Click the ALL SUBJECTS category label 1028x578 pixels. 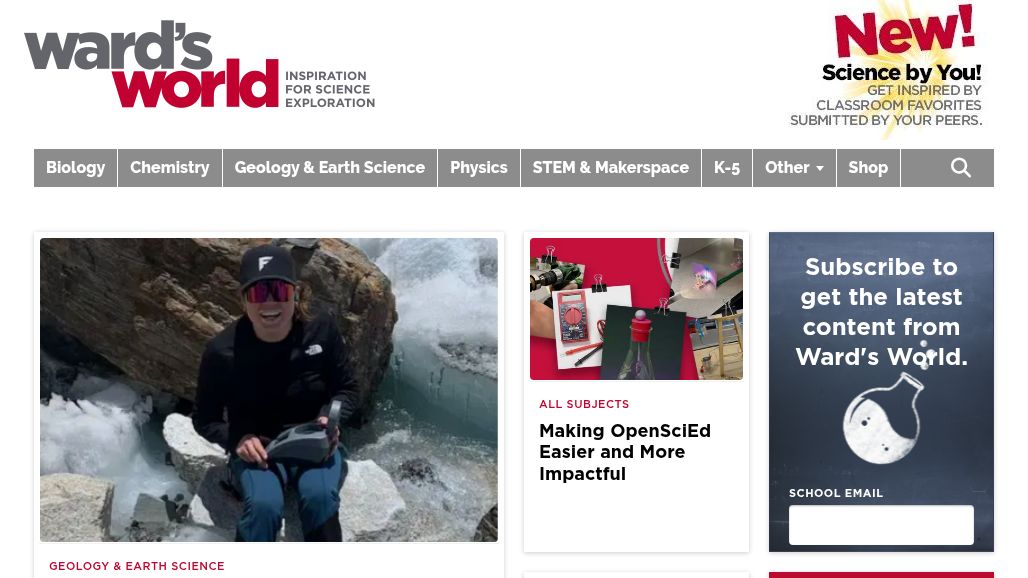pos(584,404)
